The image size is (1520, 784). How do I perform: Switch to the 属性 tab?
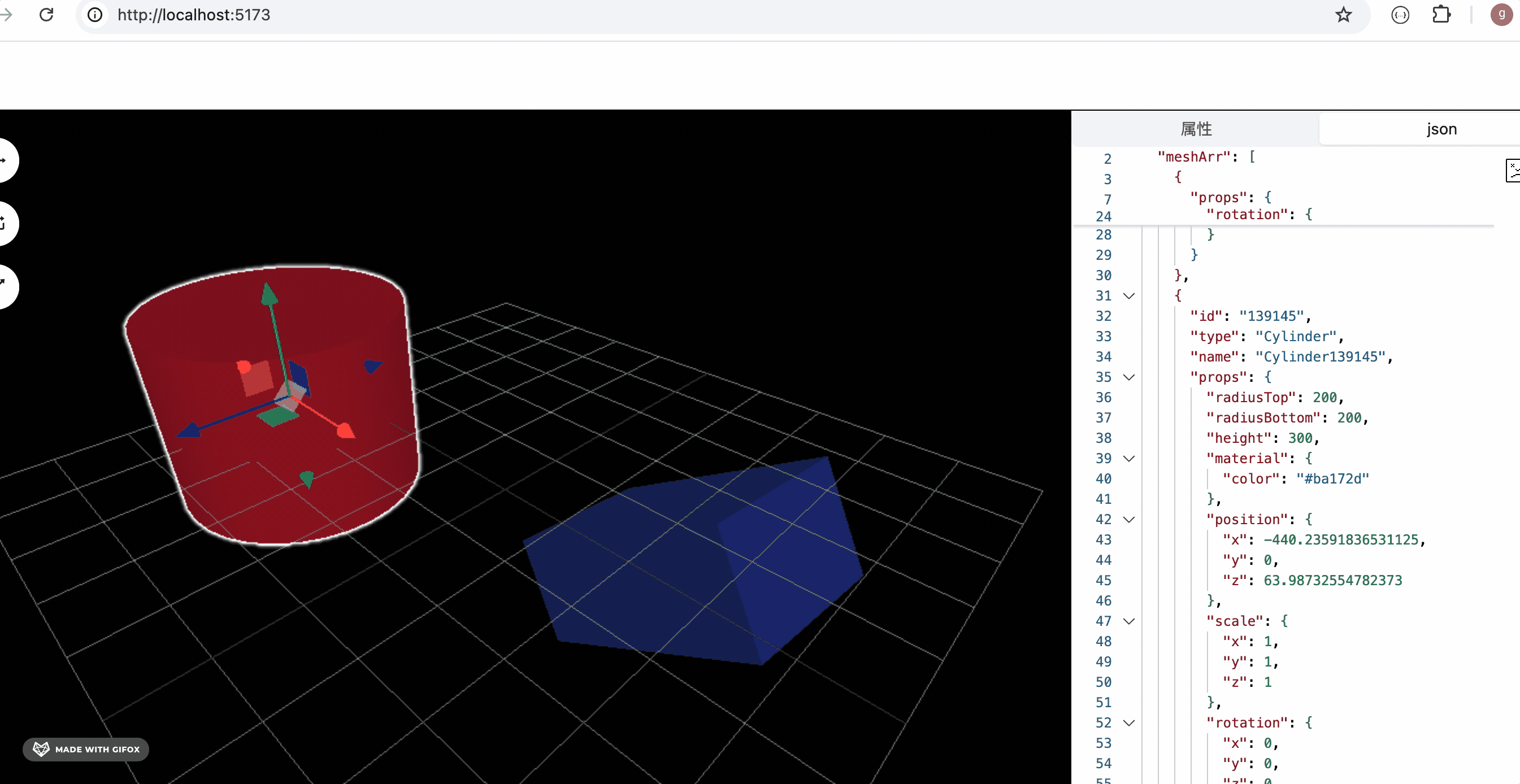1196,129
